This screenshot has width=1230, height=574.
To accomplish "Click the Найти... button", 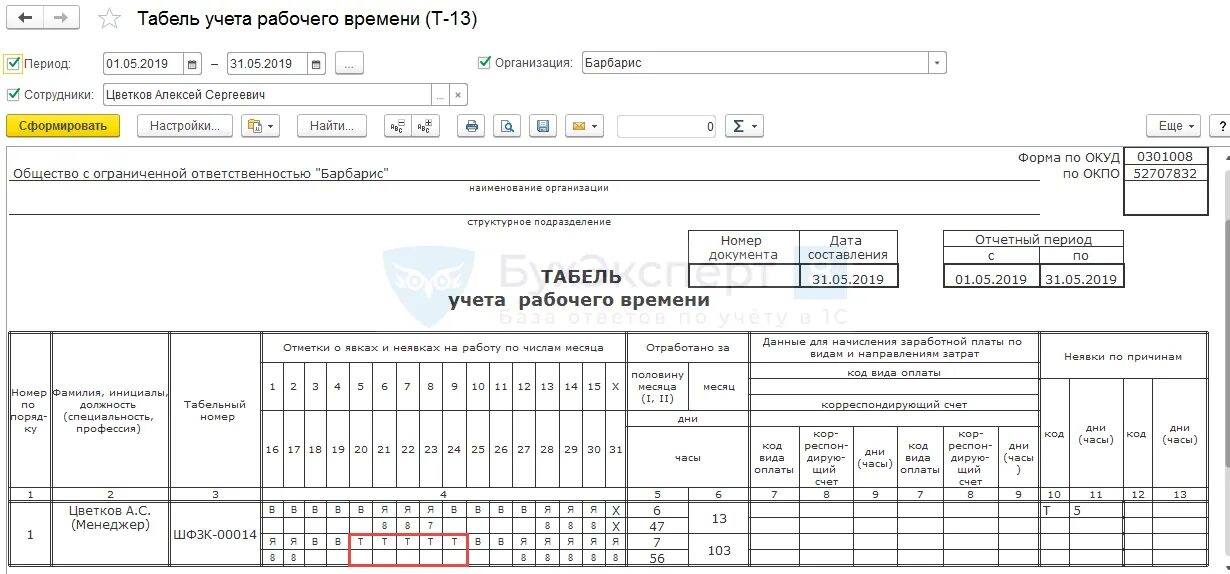I will (x=332, y=126).
